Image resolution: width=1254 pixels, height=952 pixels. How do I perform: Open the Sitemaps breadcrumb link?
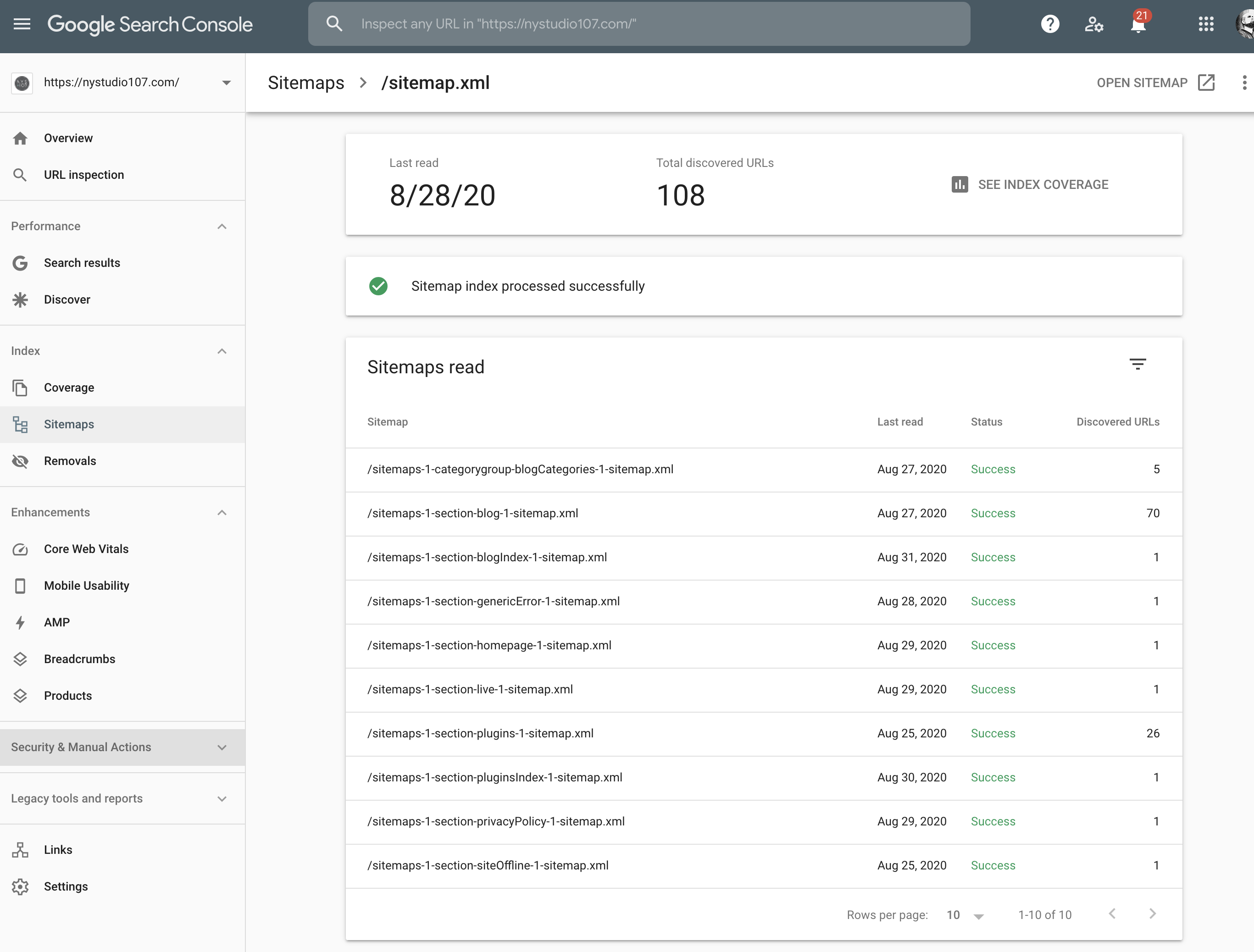pyautogui.click(x=305, y=83)
